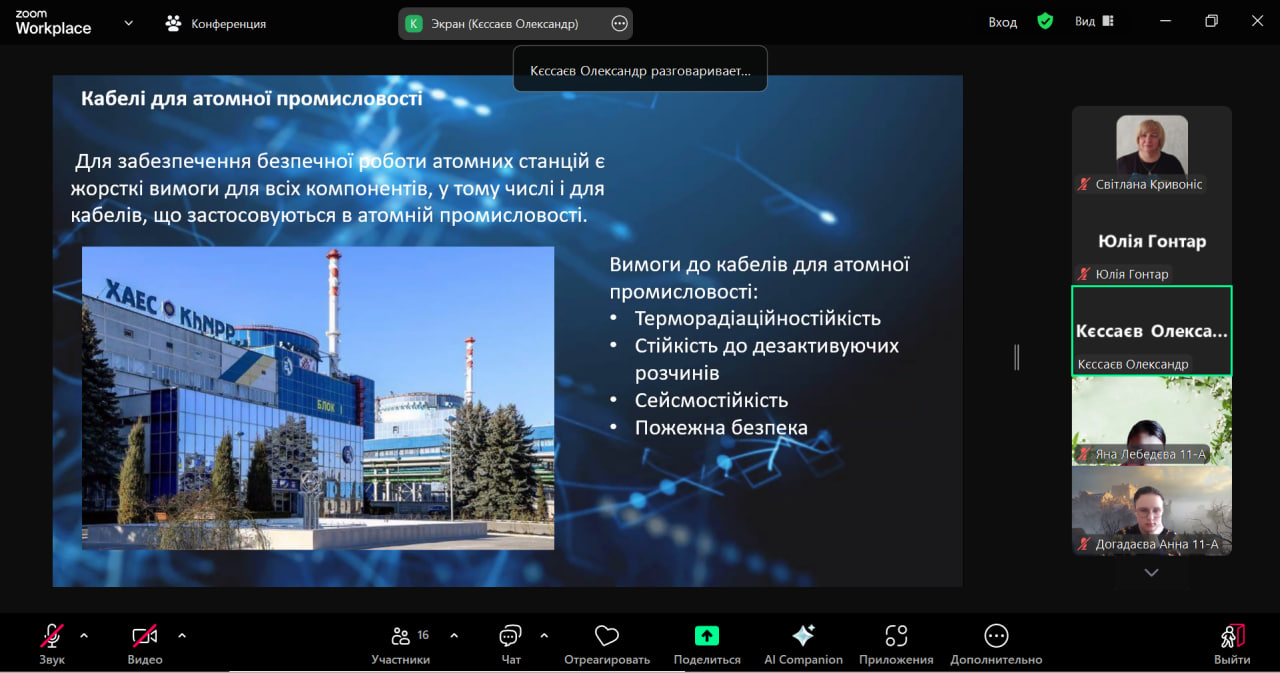
Task: Open screen share options three-dot button
Action: 619,23
